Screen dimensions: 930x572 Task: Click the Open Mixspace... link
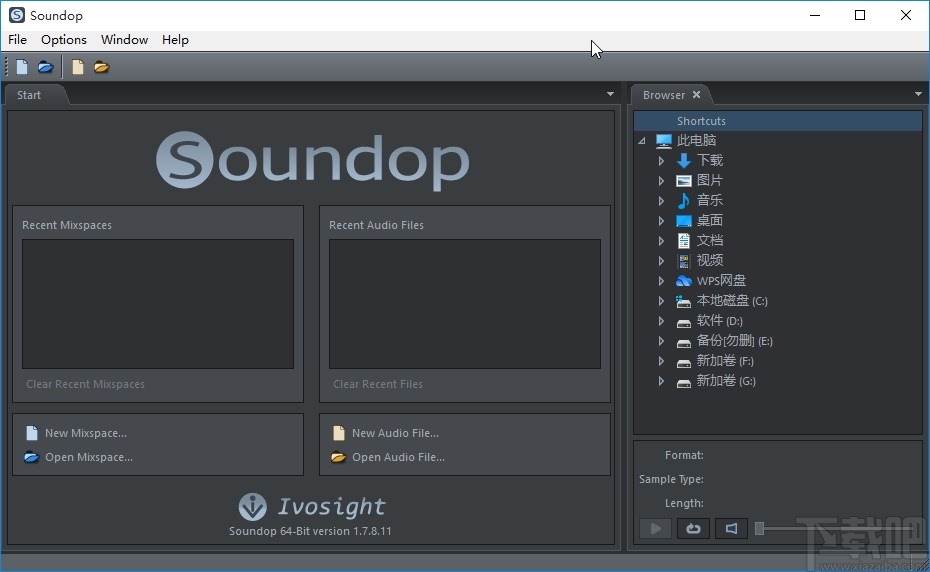[89, 457]
